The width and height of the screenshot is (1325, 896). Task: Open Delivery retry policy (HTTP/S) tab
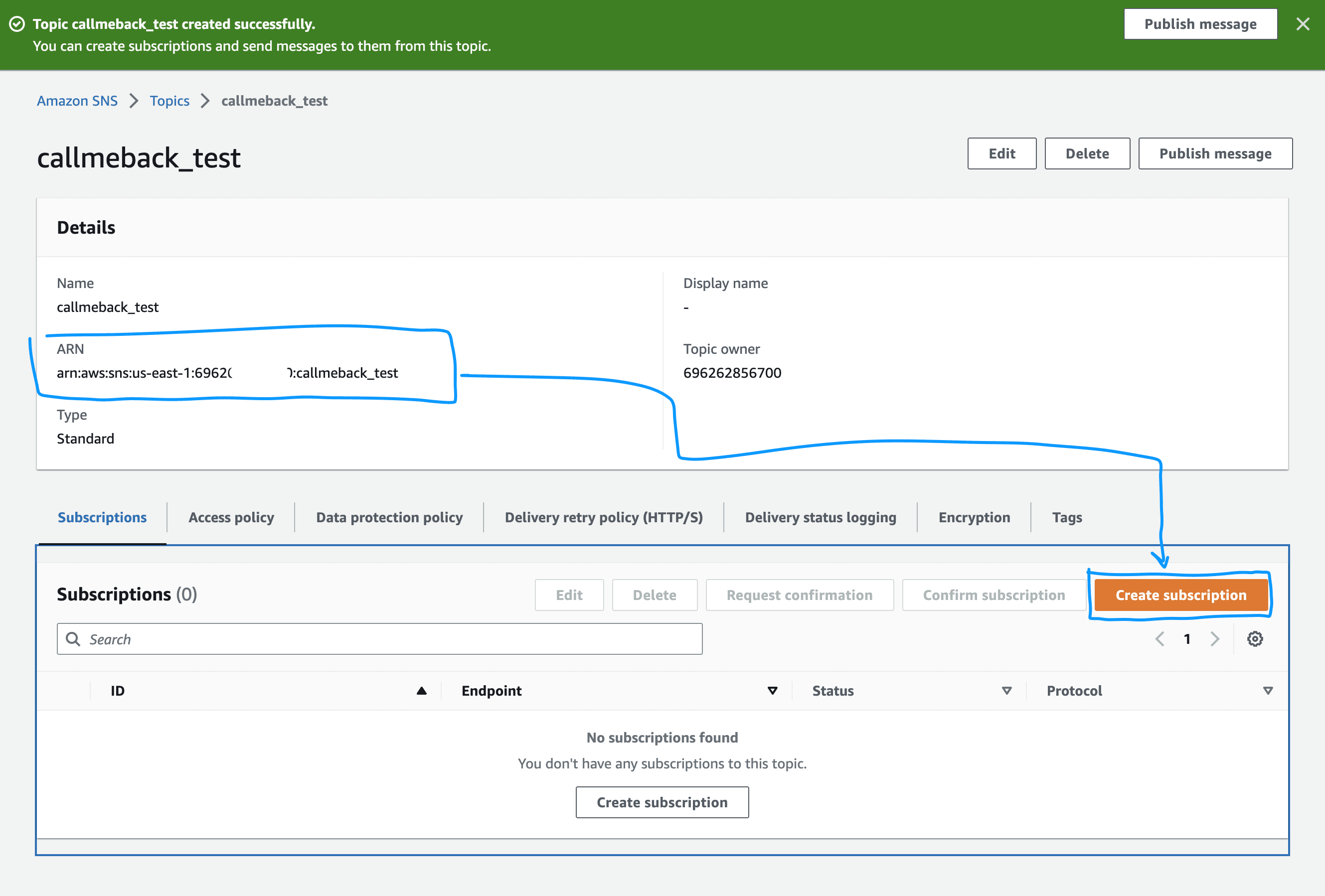(x=604, y=518)
